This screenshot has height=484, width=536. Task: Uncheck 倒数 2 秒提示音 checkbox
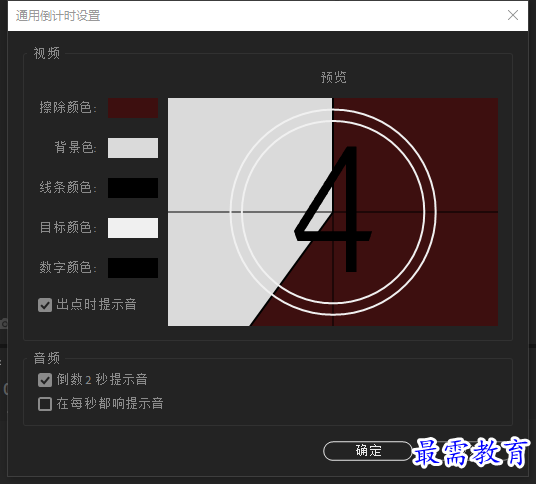point(45,380)
